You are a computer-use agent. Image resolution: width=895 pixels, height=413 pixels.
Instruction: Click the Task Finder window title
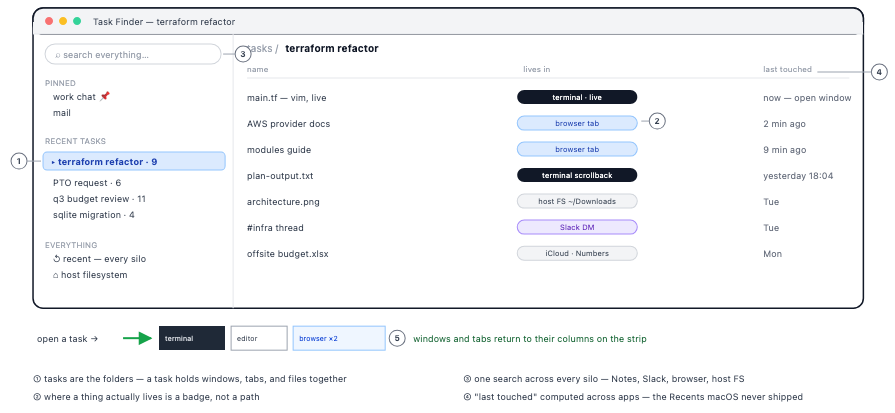164,22
